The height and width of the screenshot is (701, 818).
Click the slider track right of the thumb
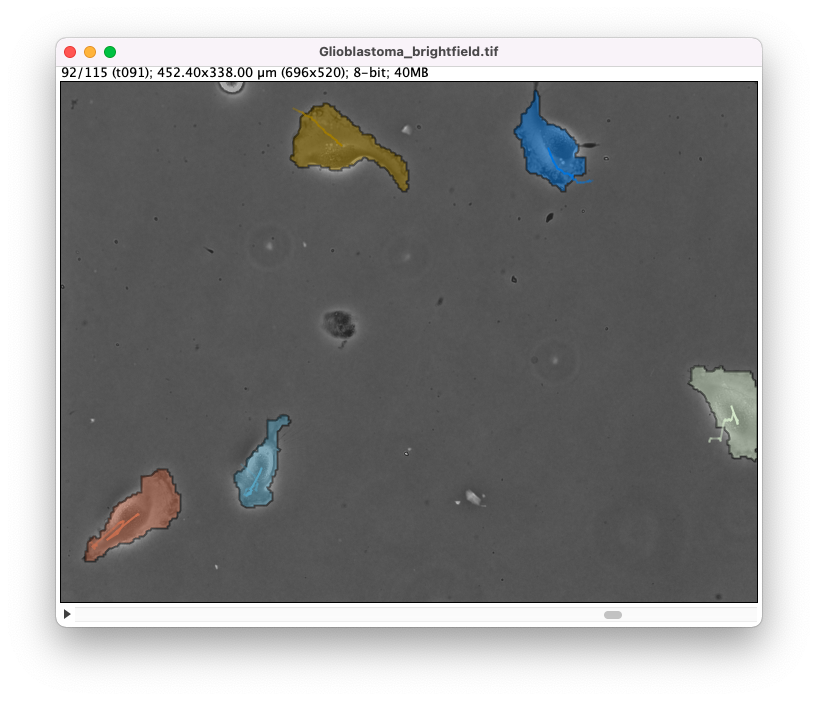click(x=690, y=615)
